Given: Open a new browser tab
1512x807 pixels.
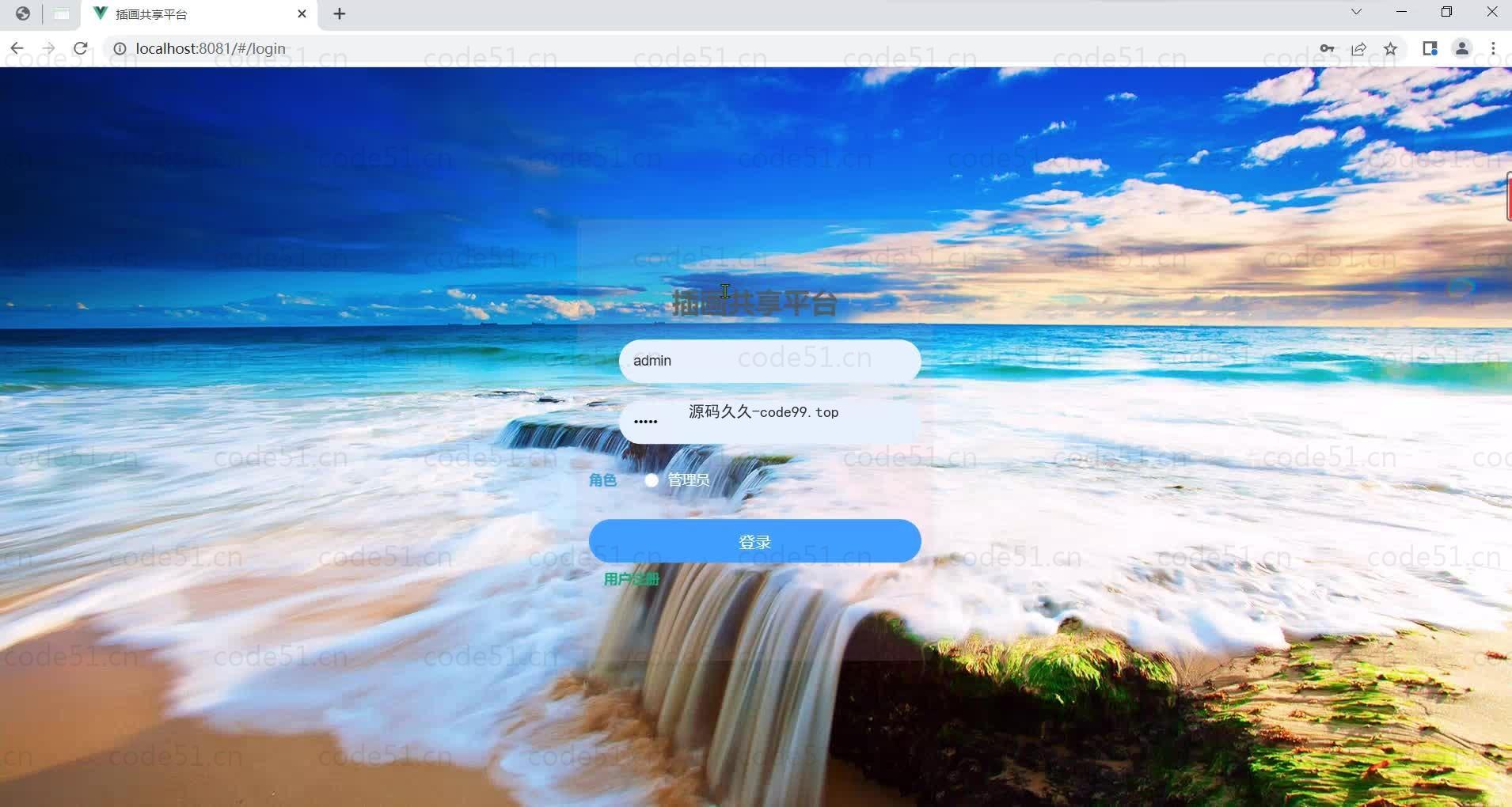Looking at the screenshot, I should click(340, 13).
